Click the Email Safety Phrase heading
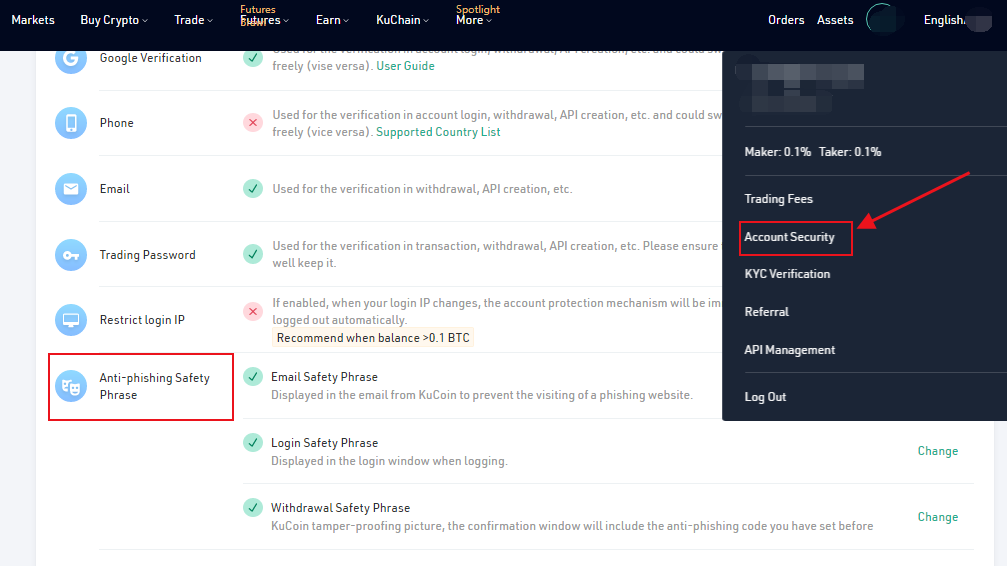The height and width of the screenshot is (566, 1007). [324, 377]
